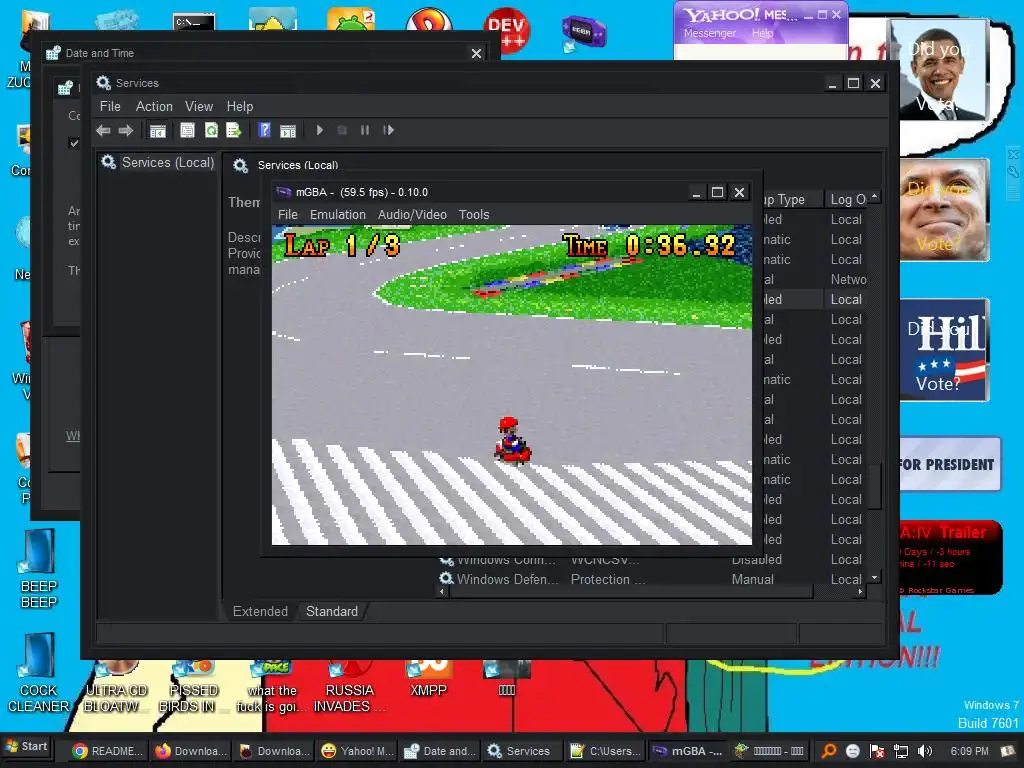The height and width of the screenshot is (768, 1024).
Task: Click the vertical scrollbar thumb in services list
Action: (874, 485)
